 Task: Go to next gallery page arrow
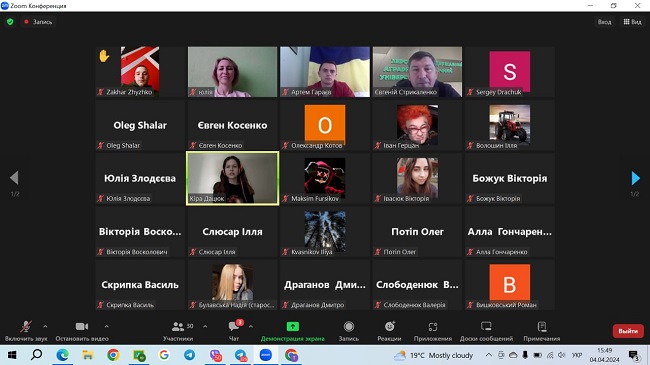pyautogui.click(x=635, y=178)
